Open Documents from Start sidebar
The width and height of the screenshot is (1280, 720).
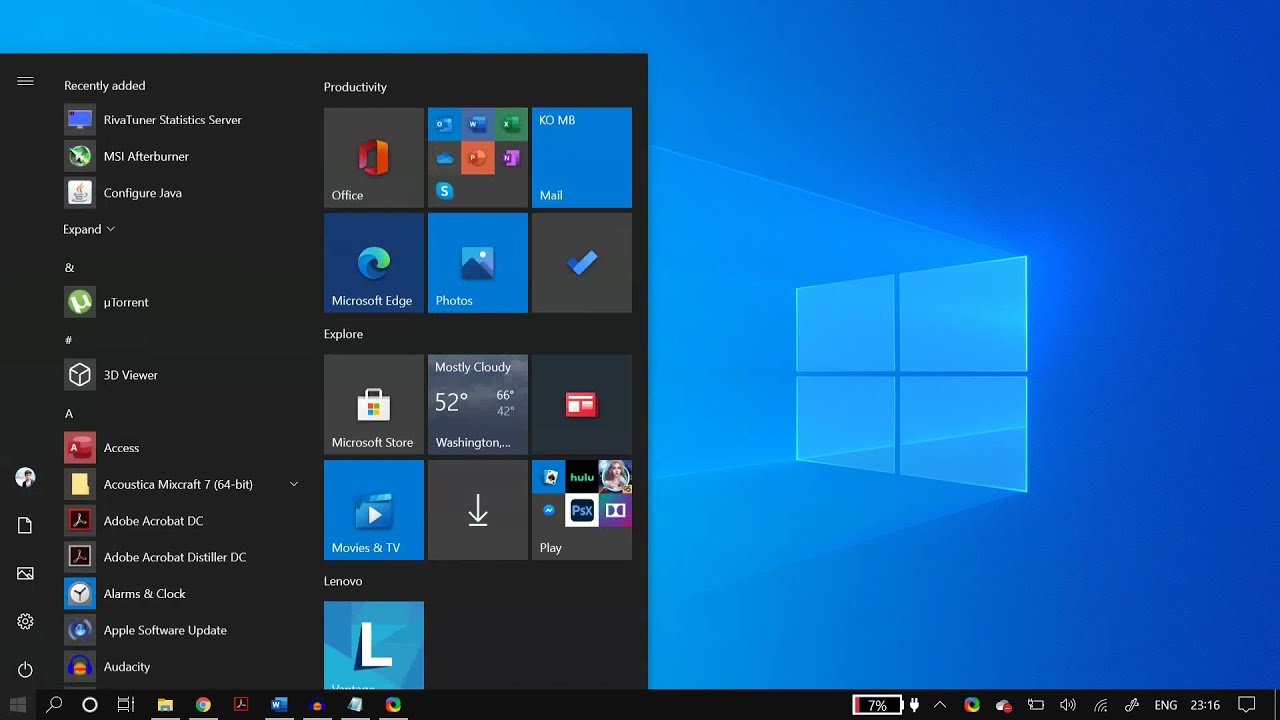point(25,526)
